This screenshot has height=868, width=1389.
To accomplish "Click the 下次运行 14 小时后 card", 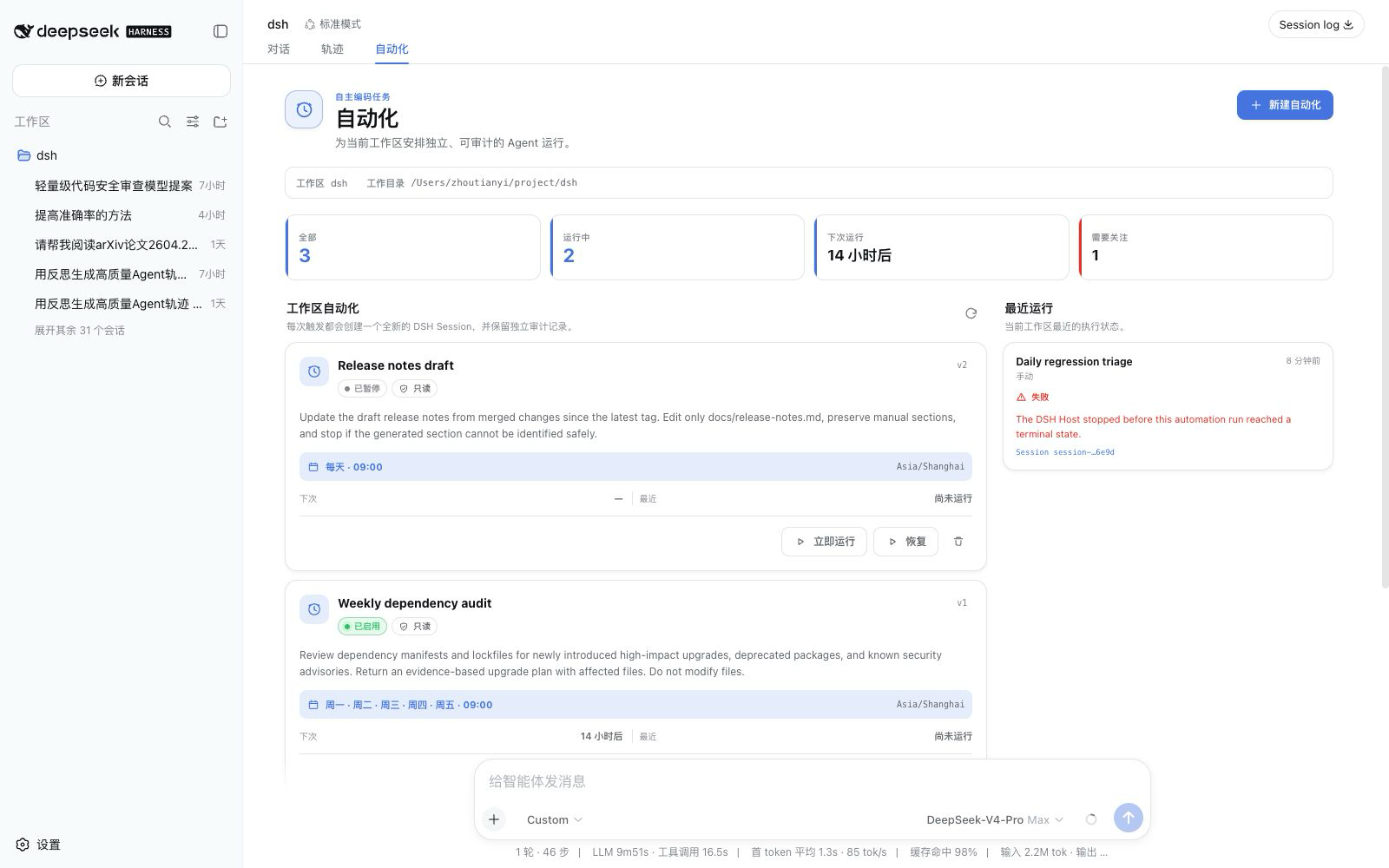I will point(941,247).
